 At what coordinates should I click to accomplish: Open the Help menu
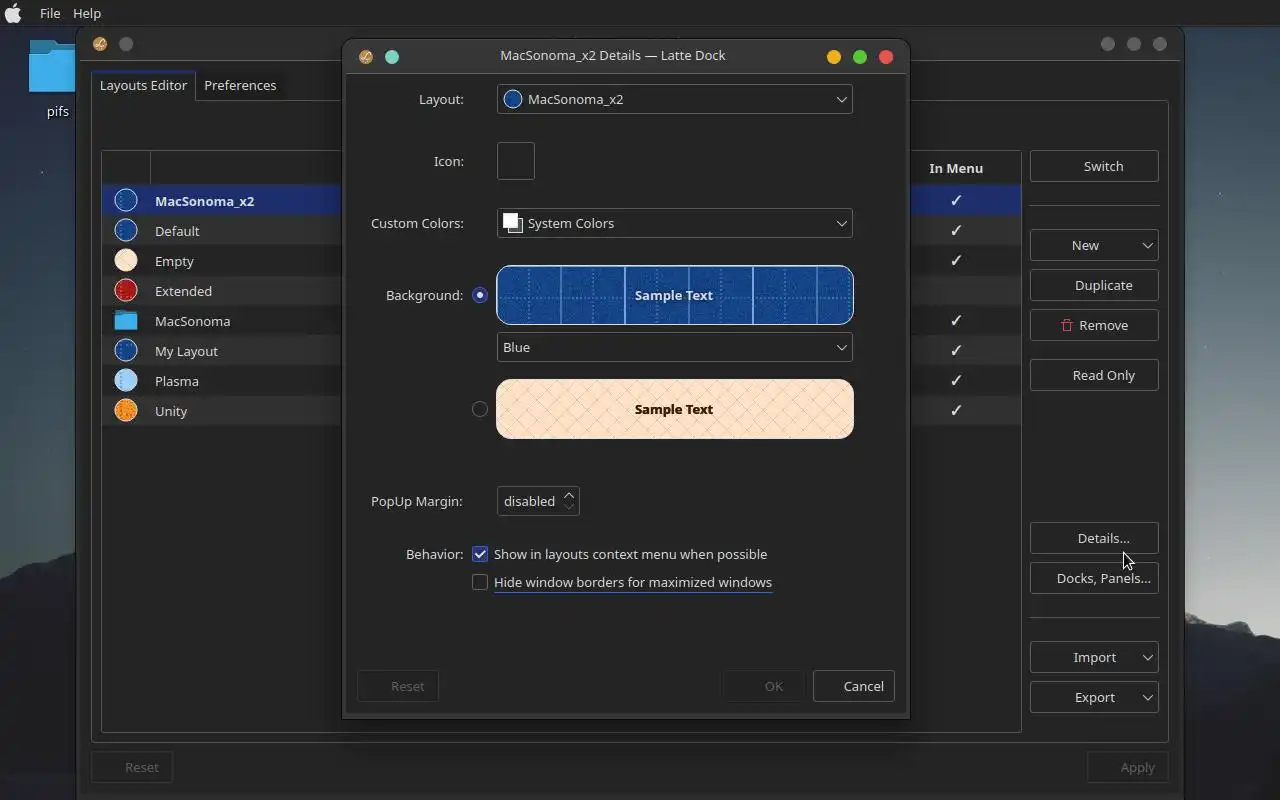tap(87, 13)
